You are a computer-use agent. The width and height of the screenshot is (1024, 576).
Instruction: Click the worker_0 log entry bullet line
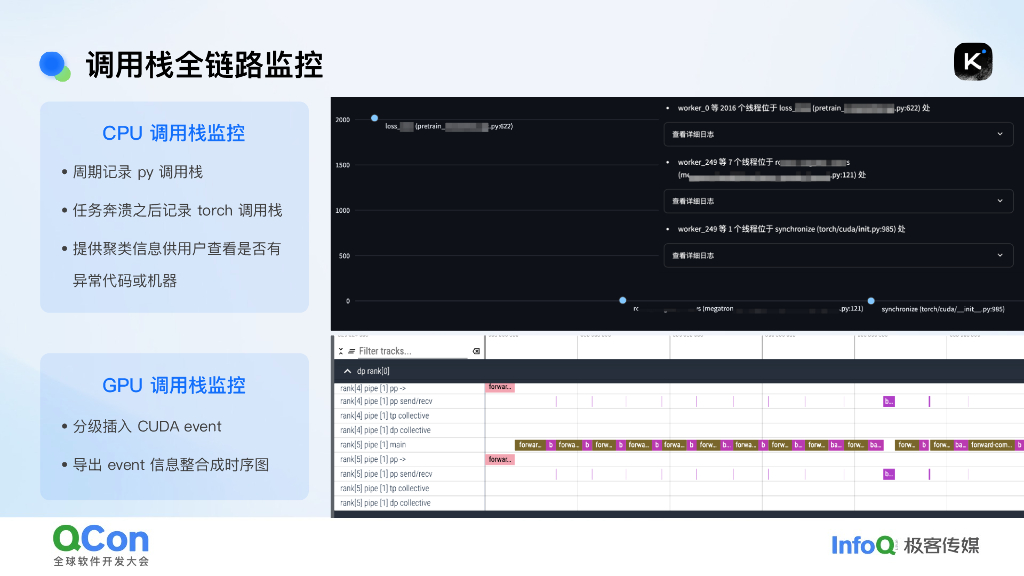[x=800, y=108]
